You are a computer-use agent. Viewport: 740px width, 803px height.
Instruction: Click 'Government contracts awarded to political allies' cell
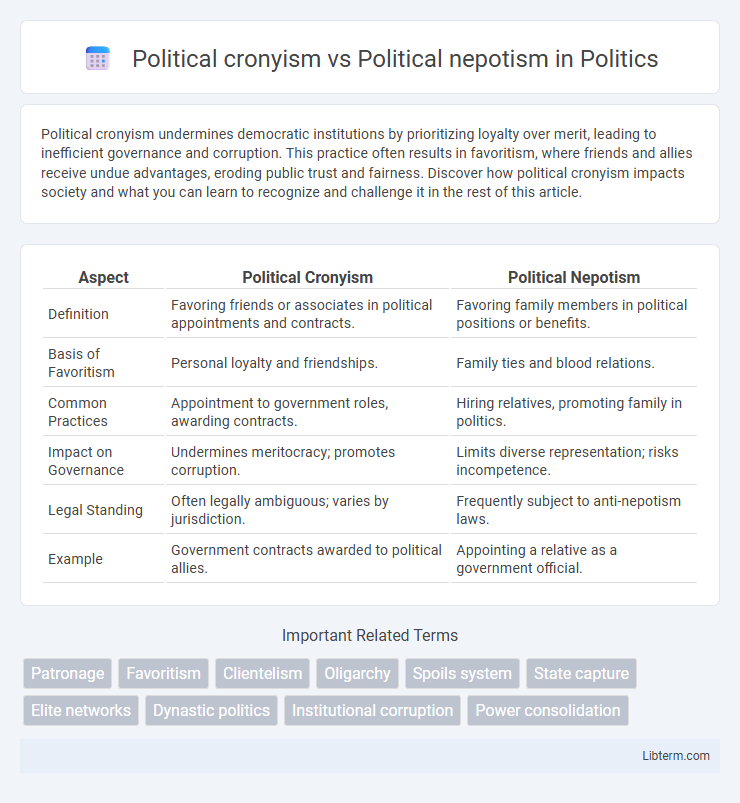pos(307,559)
